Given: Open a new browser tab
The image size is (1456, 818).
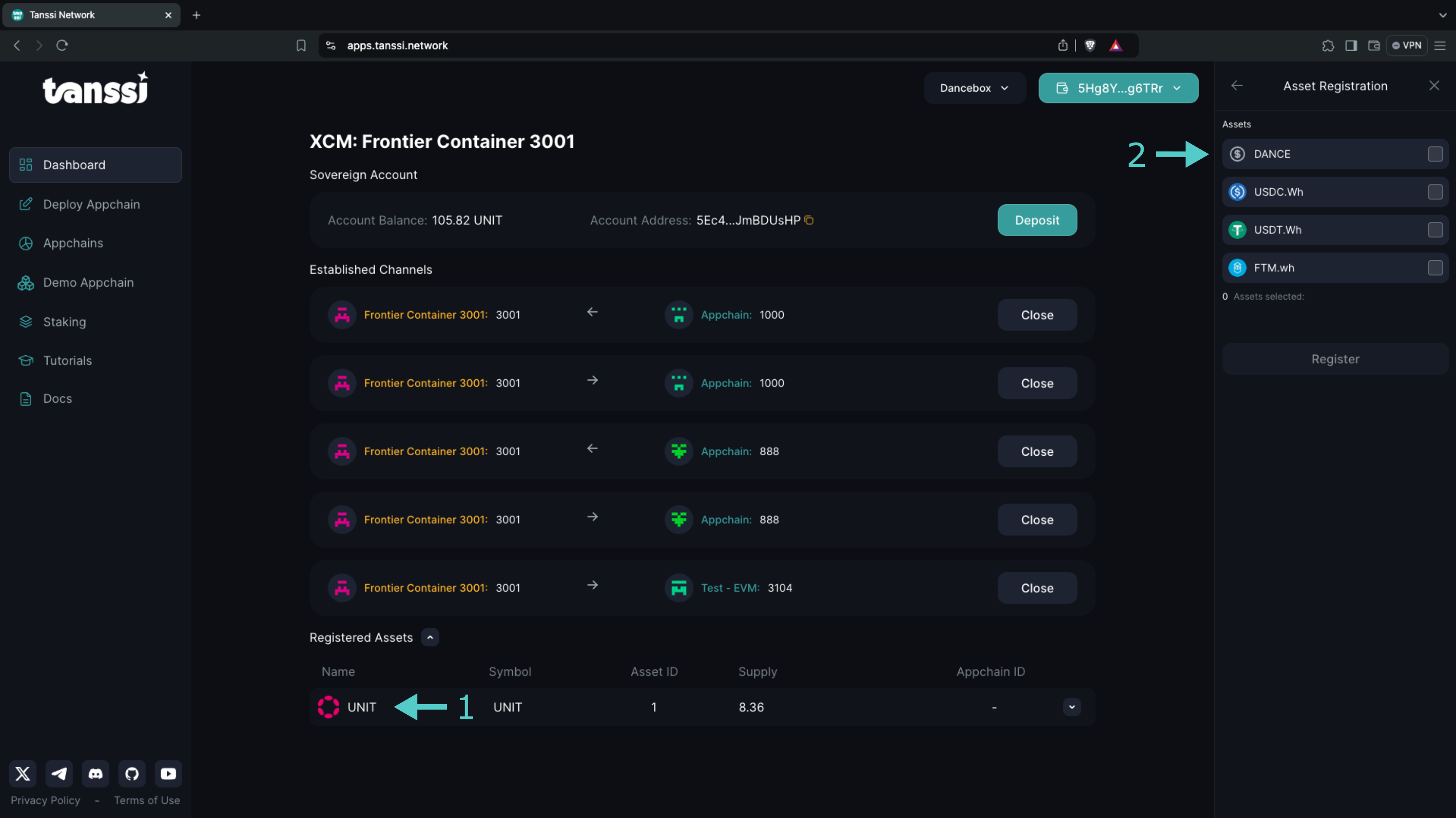Looking at the screenshot, I should [x=196, y=15].
